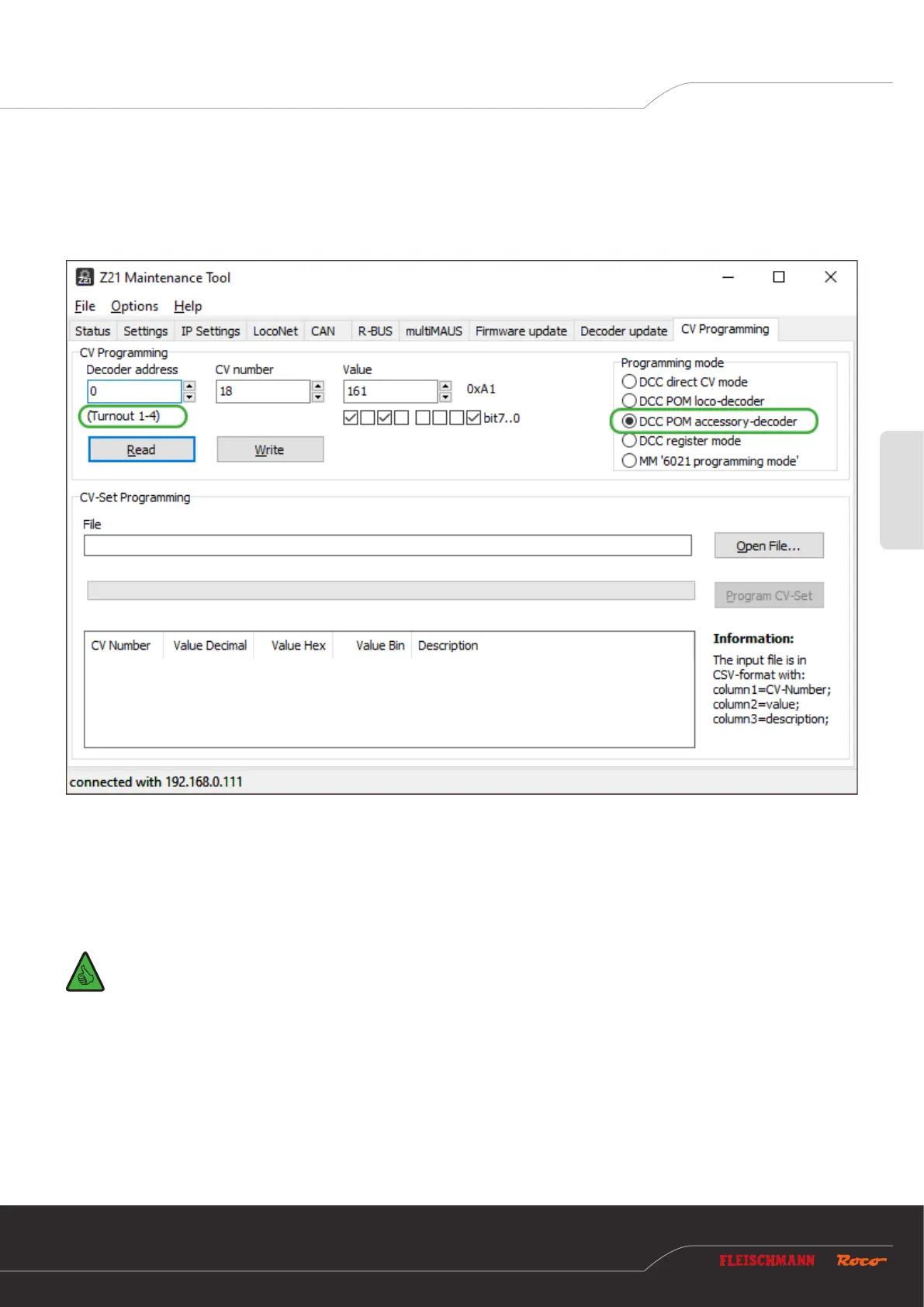The height and width of the screenshot is (1307, 924).
Task: Increase Value using the up arrow
Action: (x=445, y=386)
